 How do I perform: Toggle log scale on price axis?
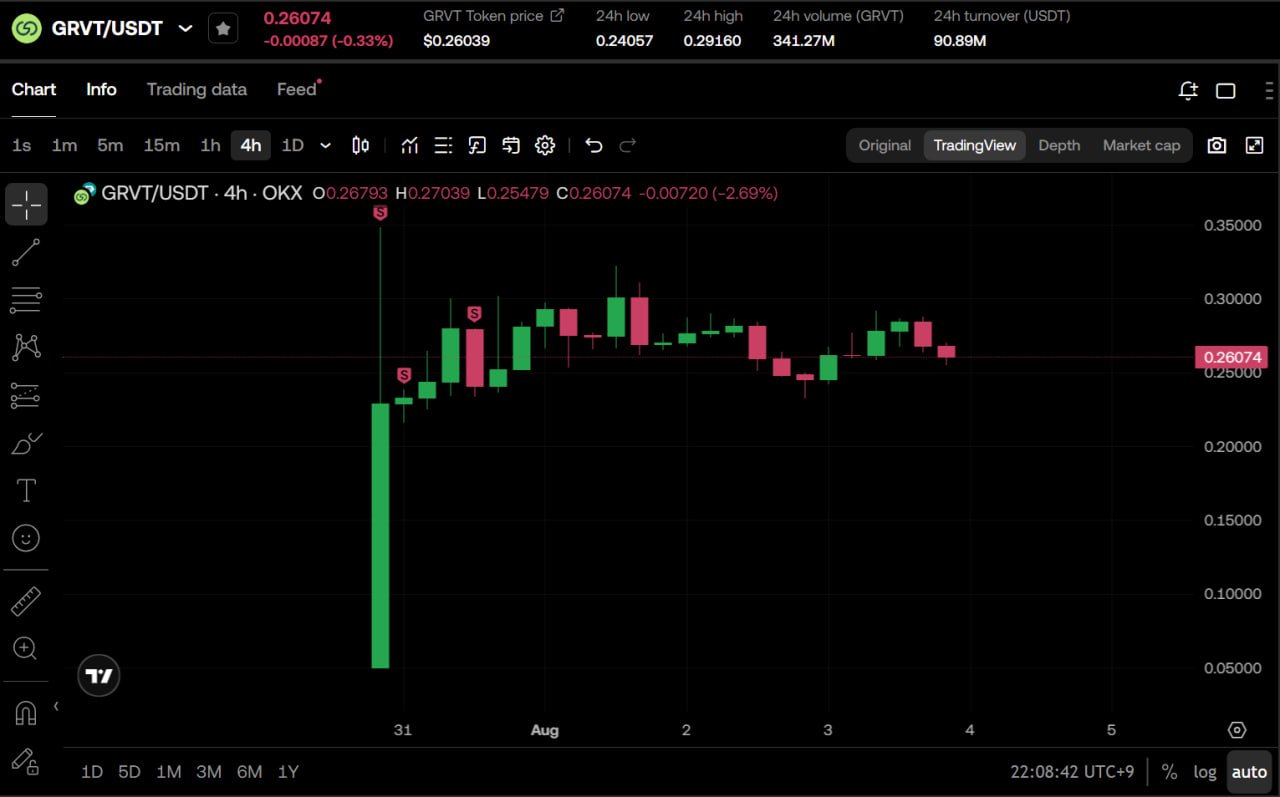pos(1205,772)
